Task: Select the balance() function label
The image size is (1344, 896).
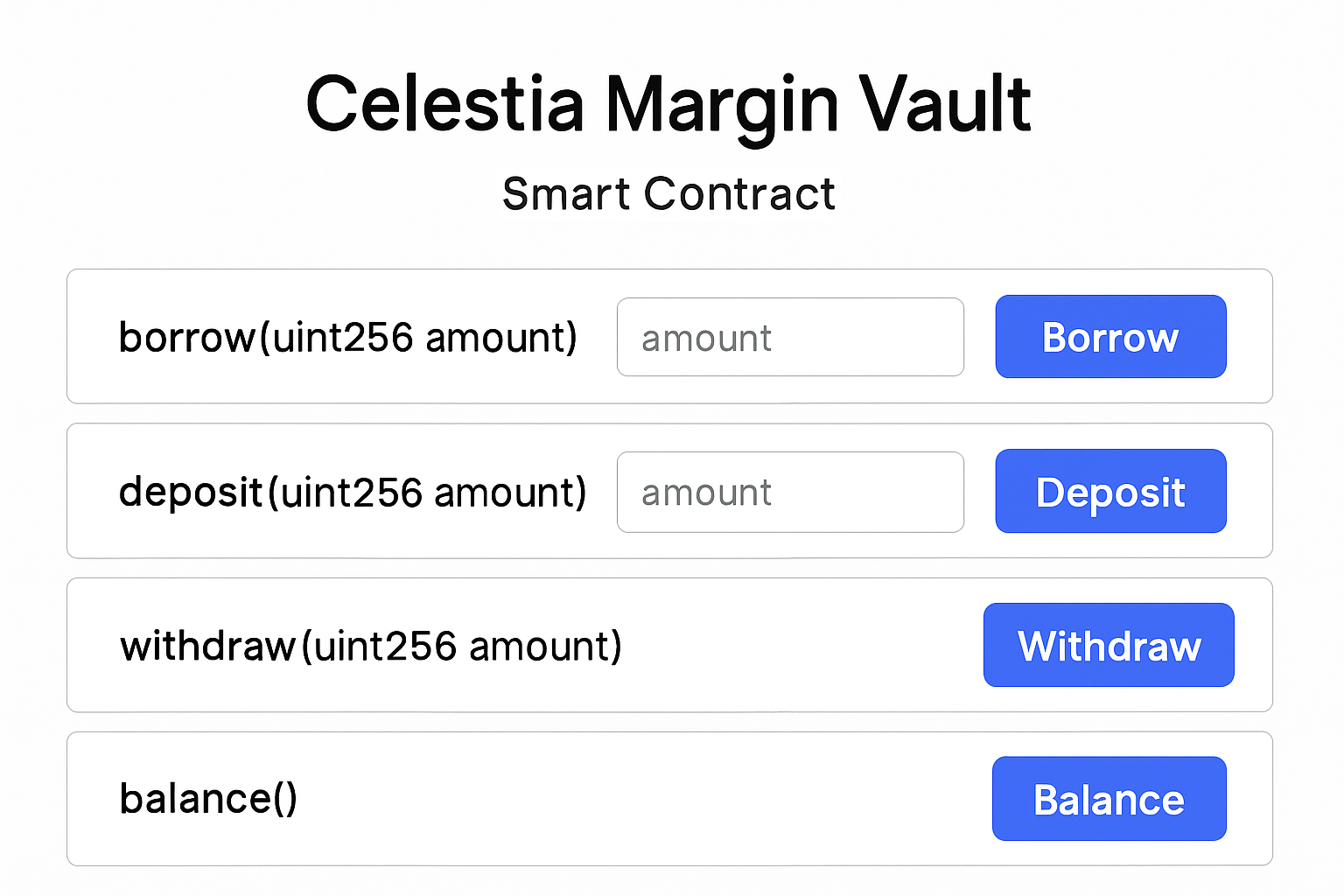Action: coord(208,798)
